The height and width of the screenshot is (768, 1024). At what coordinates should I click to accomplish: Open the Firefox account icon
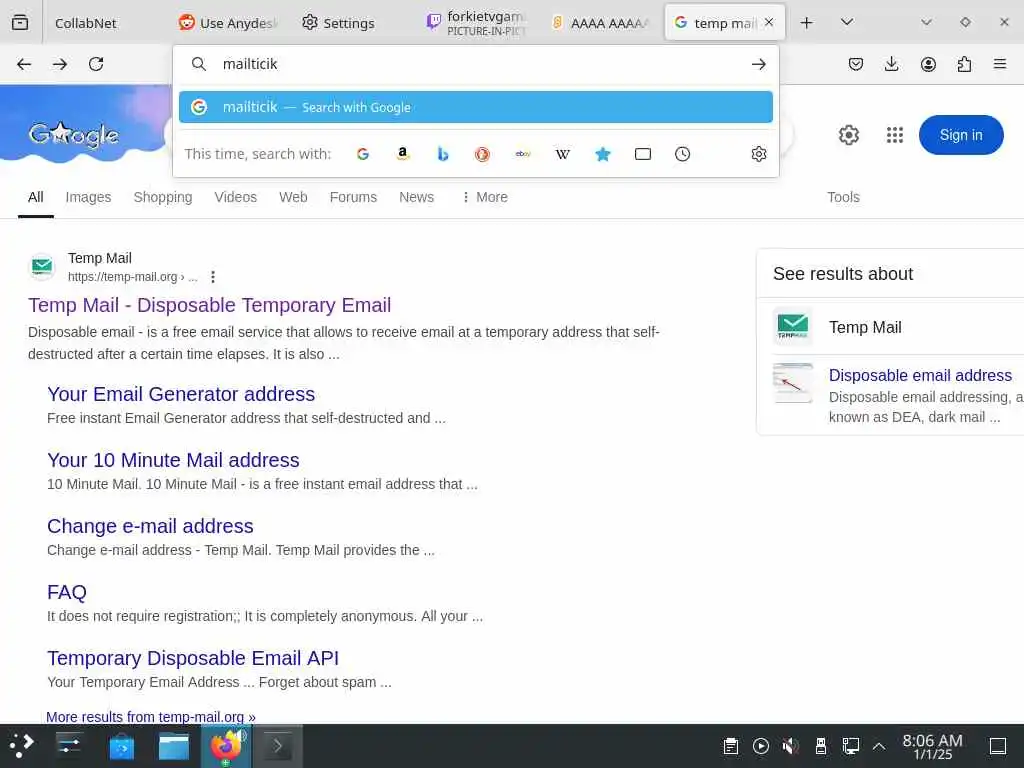(928, 64)
